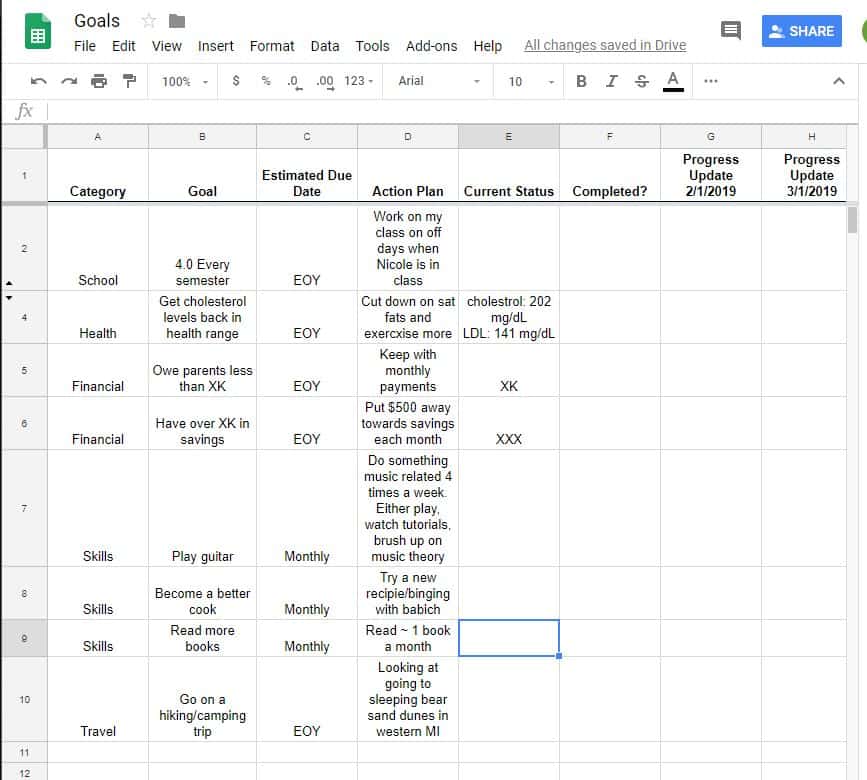Viewport: 867px width, 780px height.
Task: Click All changes saved in Drive link
Action: tap(605, 45)
